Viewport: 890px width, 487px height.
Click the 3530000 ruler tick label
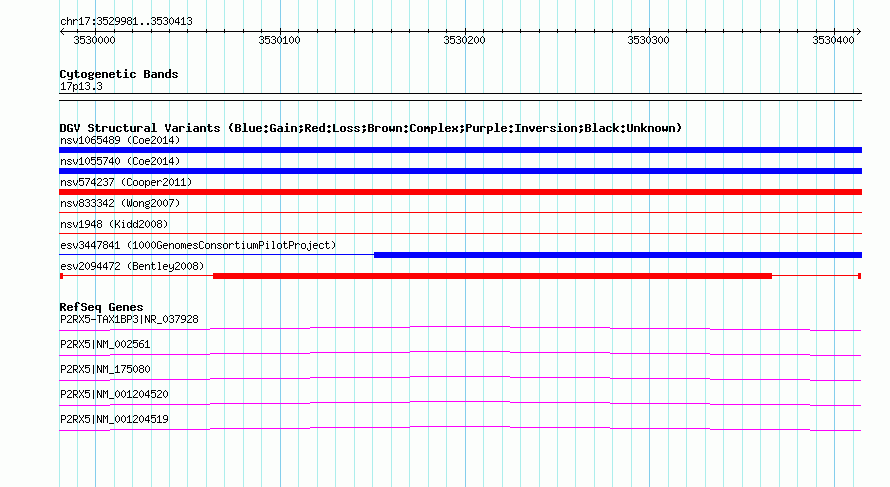point(95,40)
